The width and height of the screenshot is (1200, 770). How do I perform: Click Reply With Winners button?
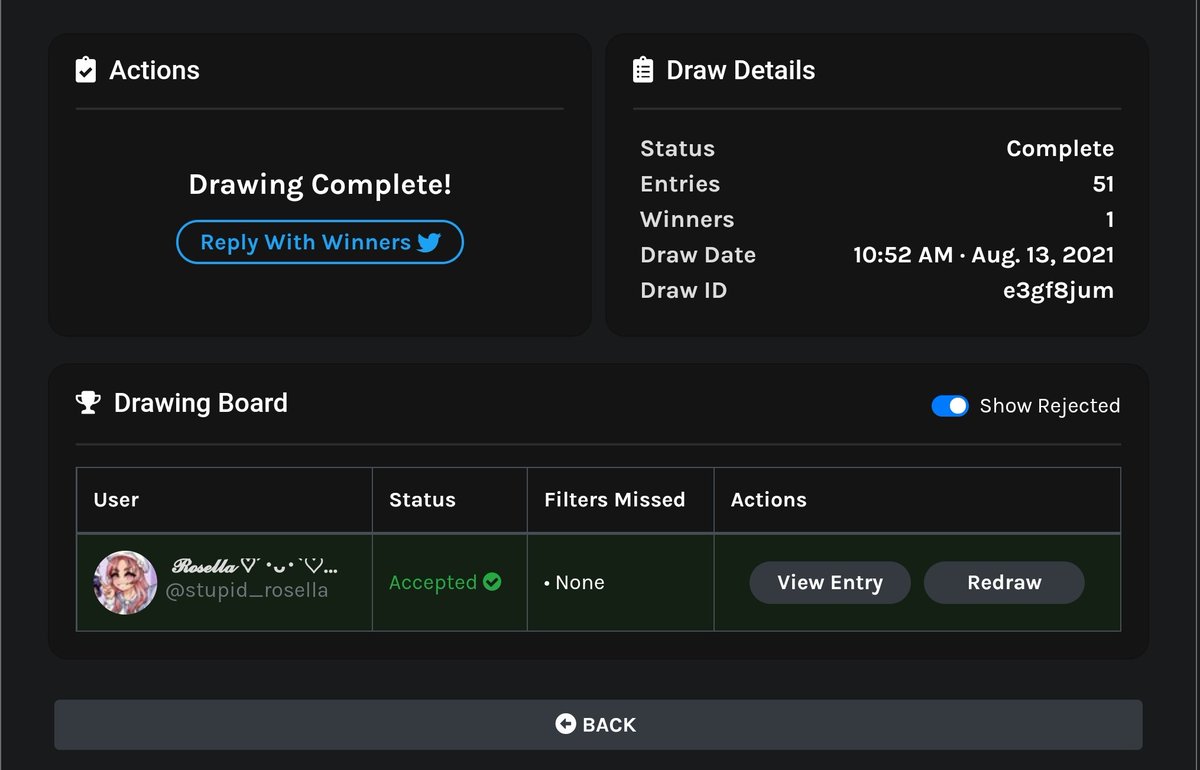(x=320, y=242)
